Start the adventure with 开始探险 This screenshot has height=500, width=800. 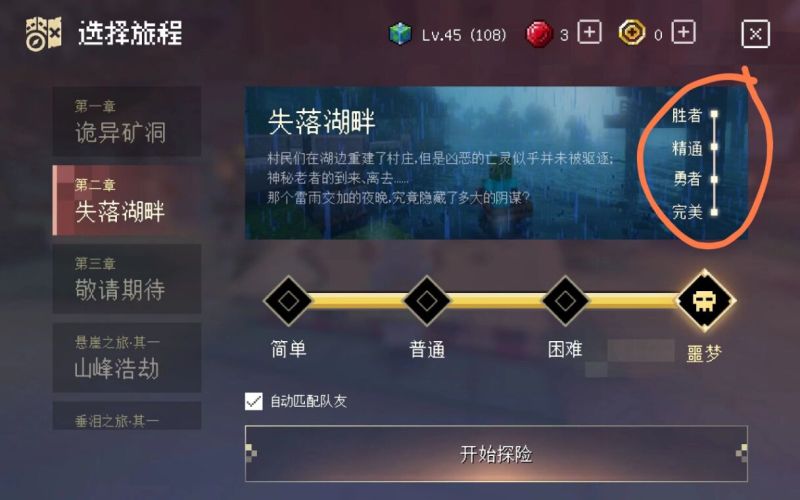[x=496, y=454]
